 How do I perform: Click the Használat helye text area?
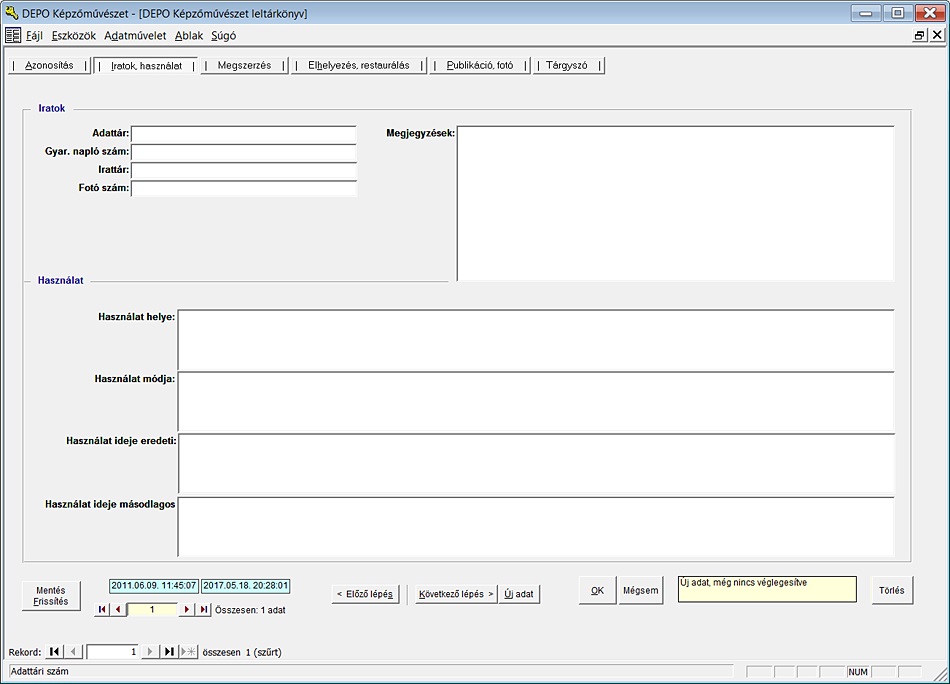point(535,340)
